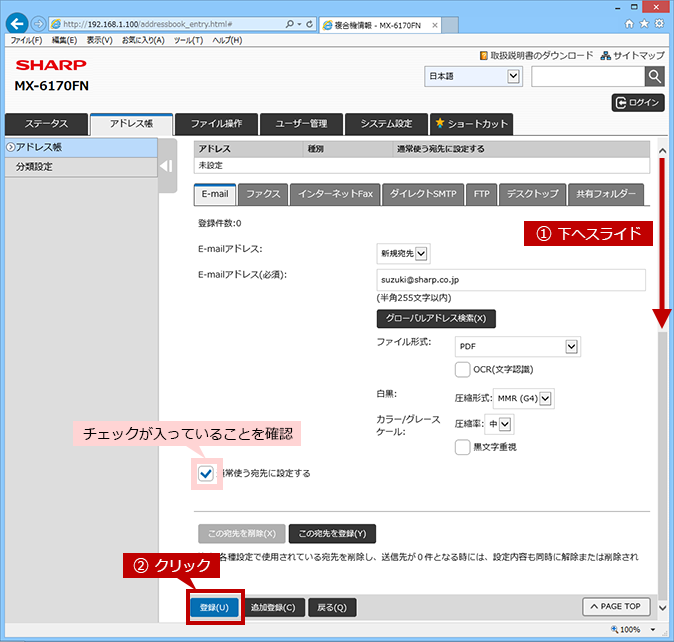
Task: Switch to the ファイル操作 tab
Action: 216,124
